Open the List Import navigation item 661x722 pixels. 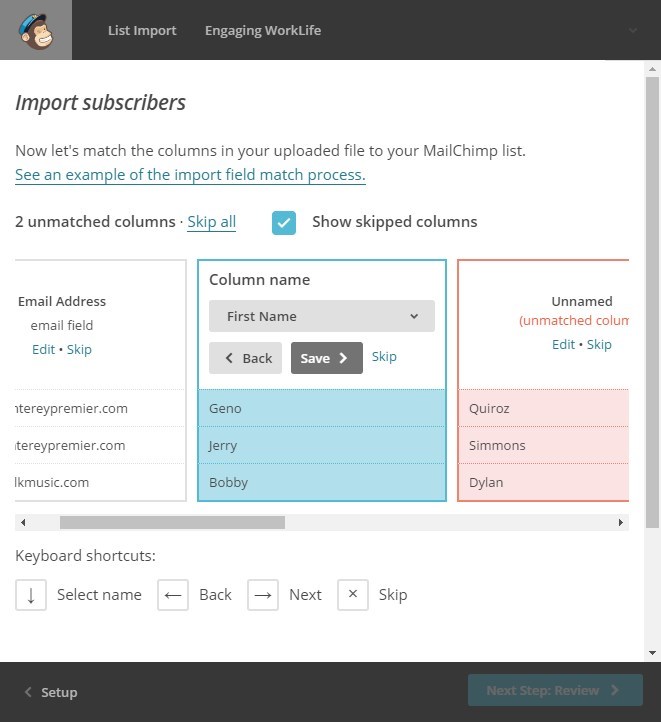pos(142,30)
